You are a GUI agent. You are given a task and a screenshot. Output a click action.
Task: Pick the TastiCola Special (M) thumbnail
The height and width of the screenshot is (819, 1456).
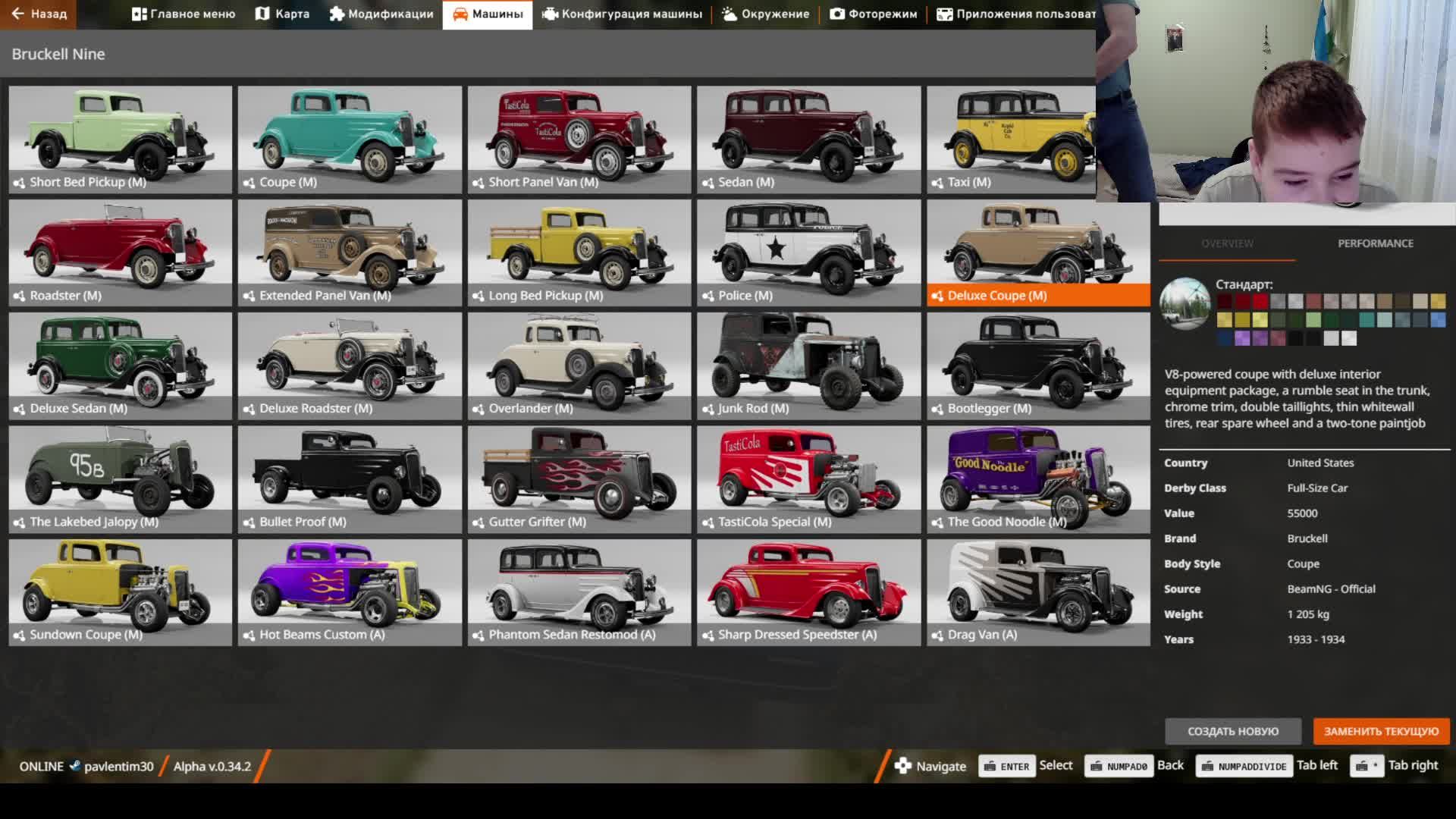tap(809, 479)
